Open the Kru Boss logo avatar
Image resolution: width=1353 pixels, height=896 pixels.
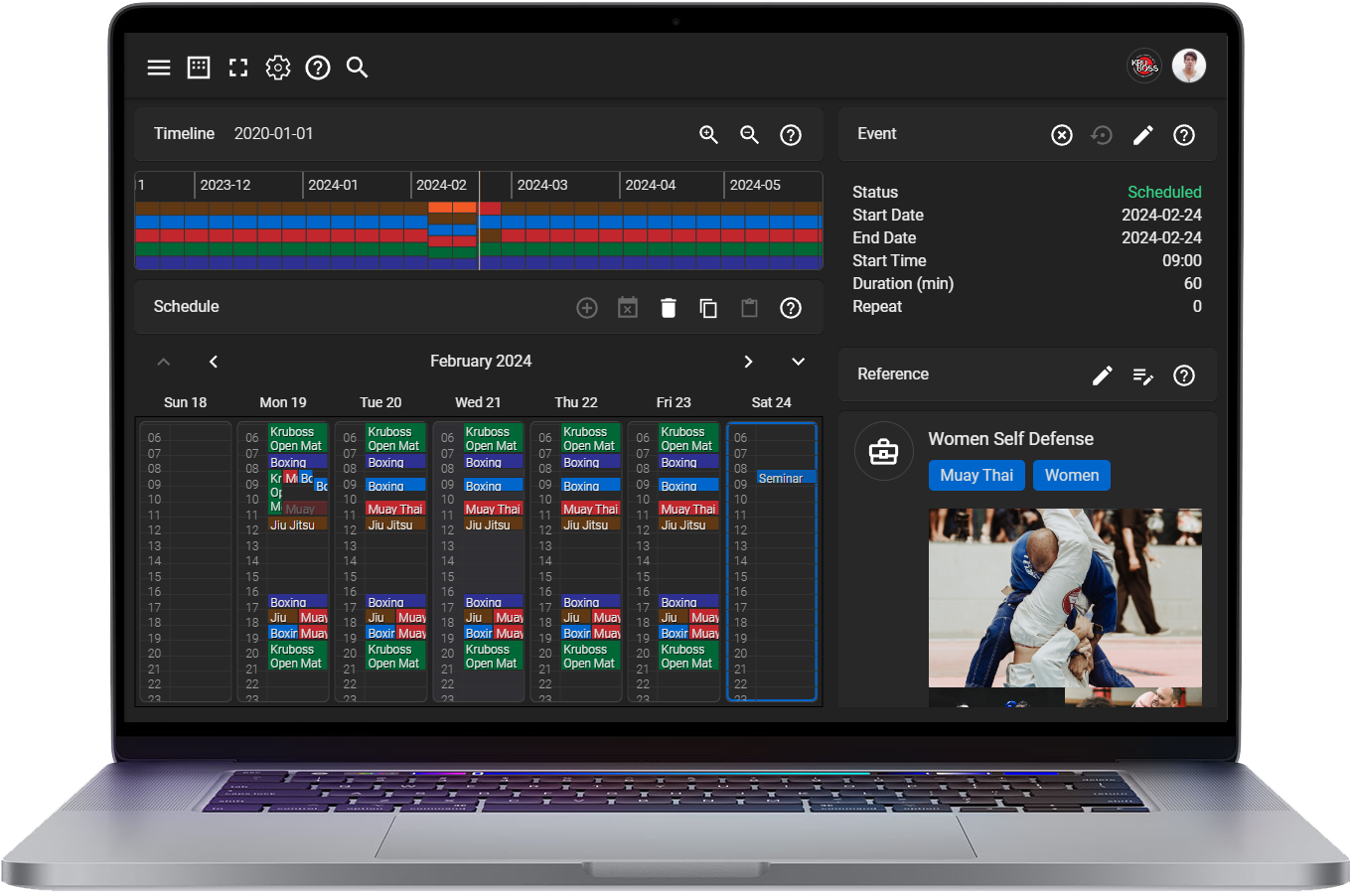tap(1144, 67)
